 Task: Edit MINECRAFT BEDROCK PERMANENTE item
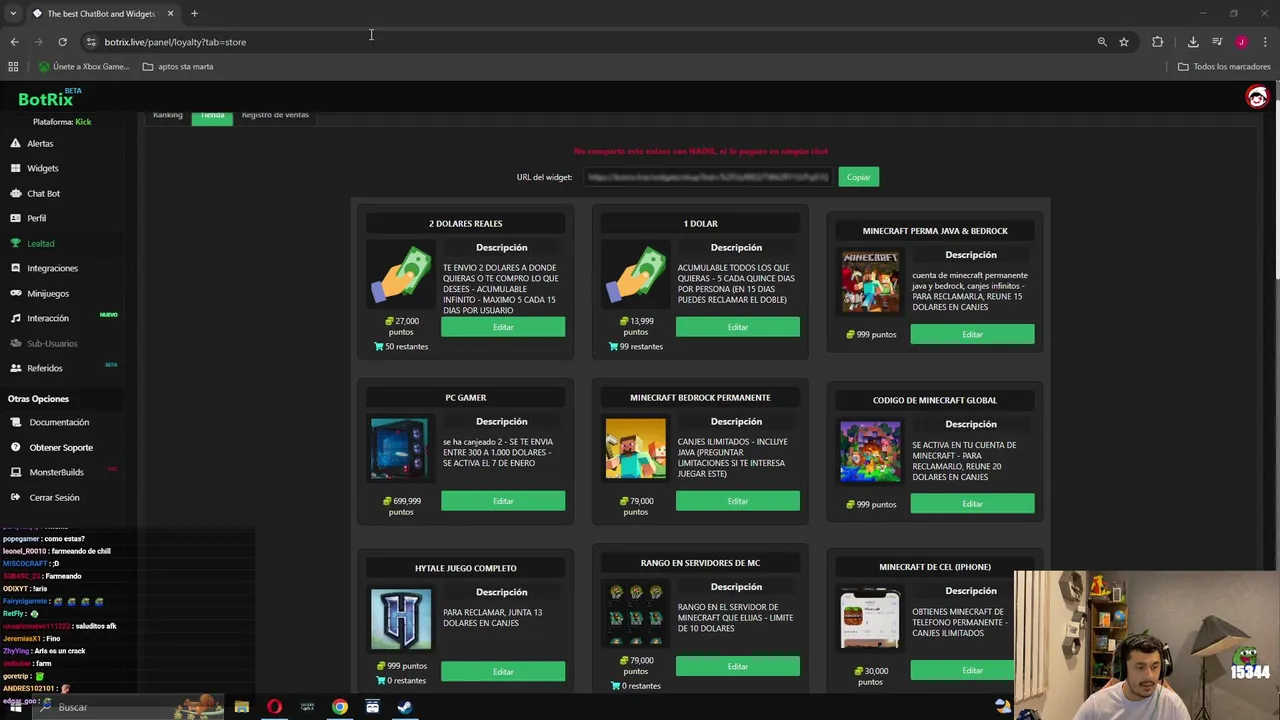coord(738,501)
